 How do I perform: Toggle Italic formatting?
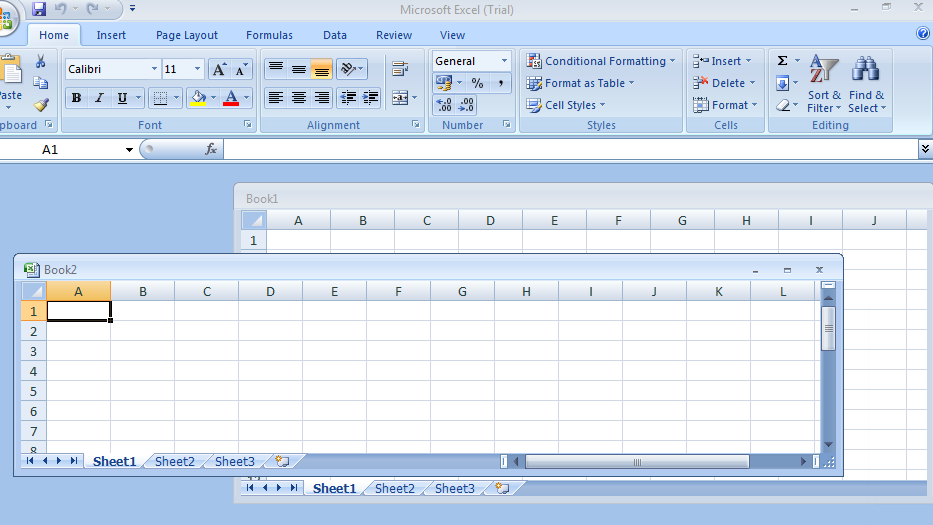point(99,98)
